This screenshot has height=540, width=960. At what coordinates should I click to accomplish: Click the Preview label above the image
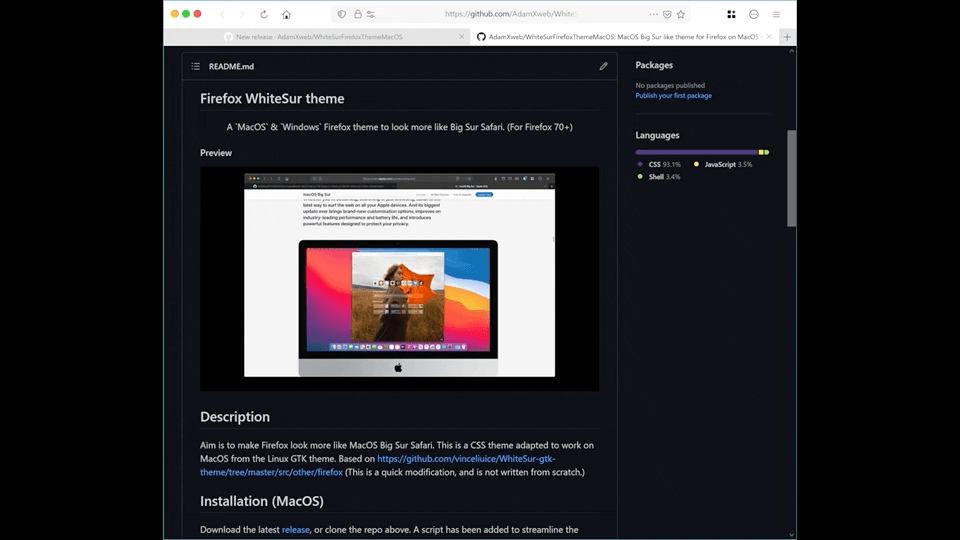pyautogui.click(x=216, y=153)
